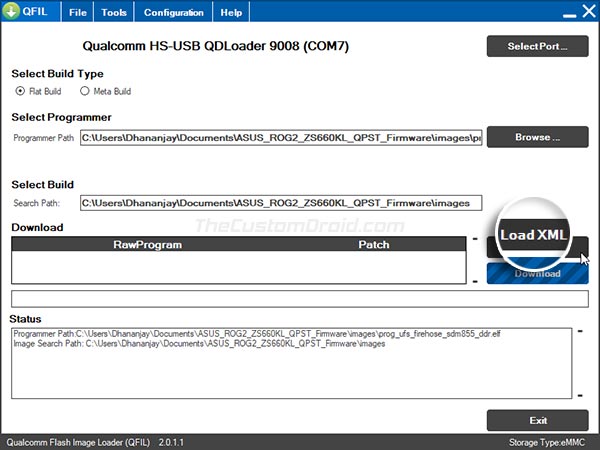Open the File menu
The image size is (600, 450).
78,12
